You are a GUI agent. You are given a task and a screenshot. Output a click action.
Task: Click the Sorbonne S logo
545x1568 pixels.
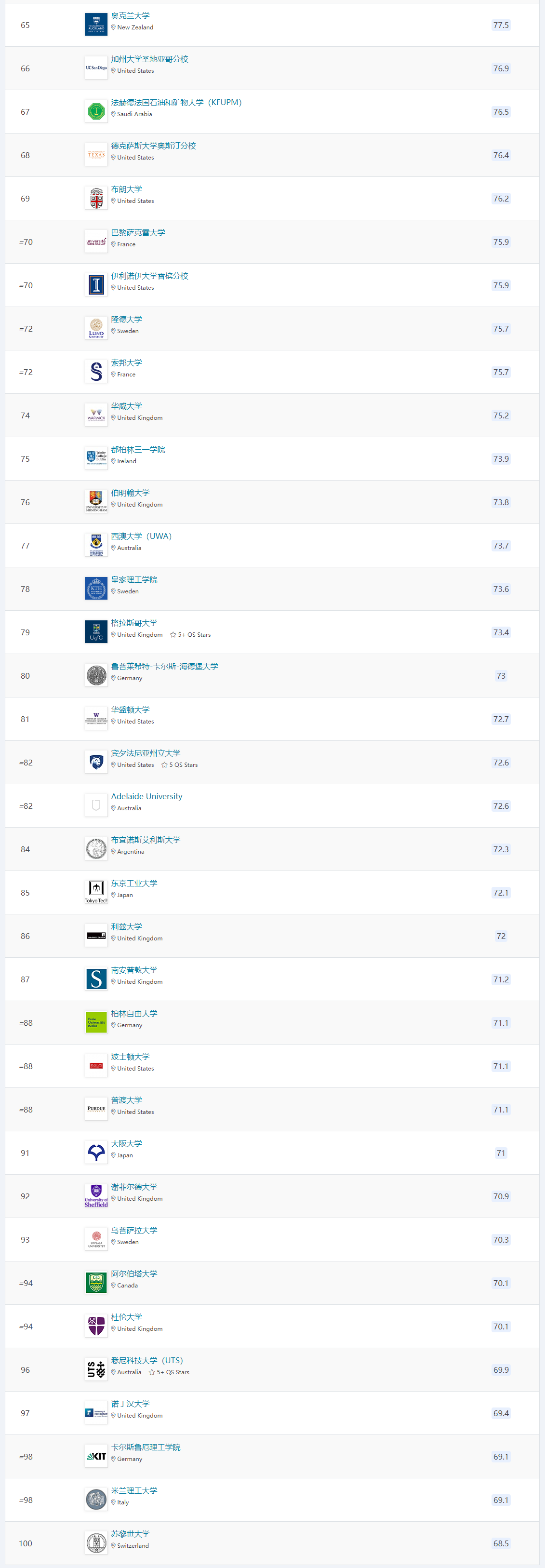[96, 372]
